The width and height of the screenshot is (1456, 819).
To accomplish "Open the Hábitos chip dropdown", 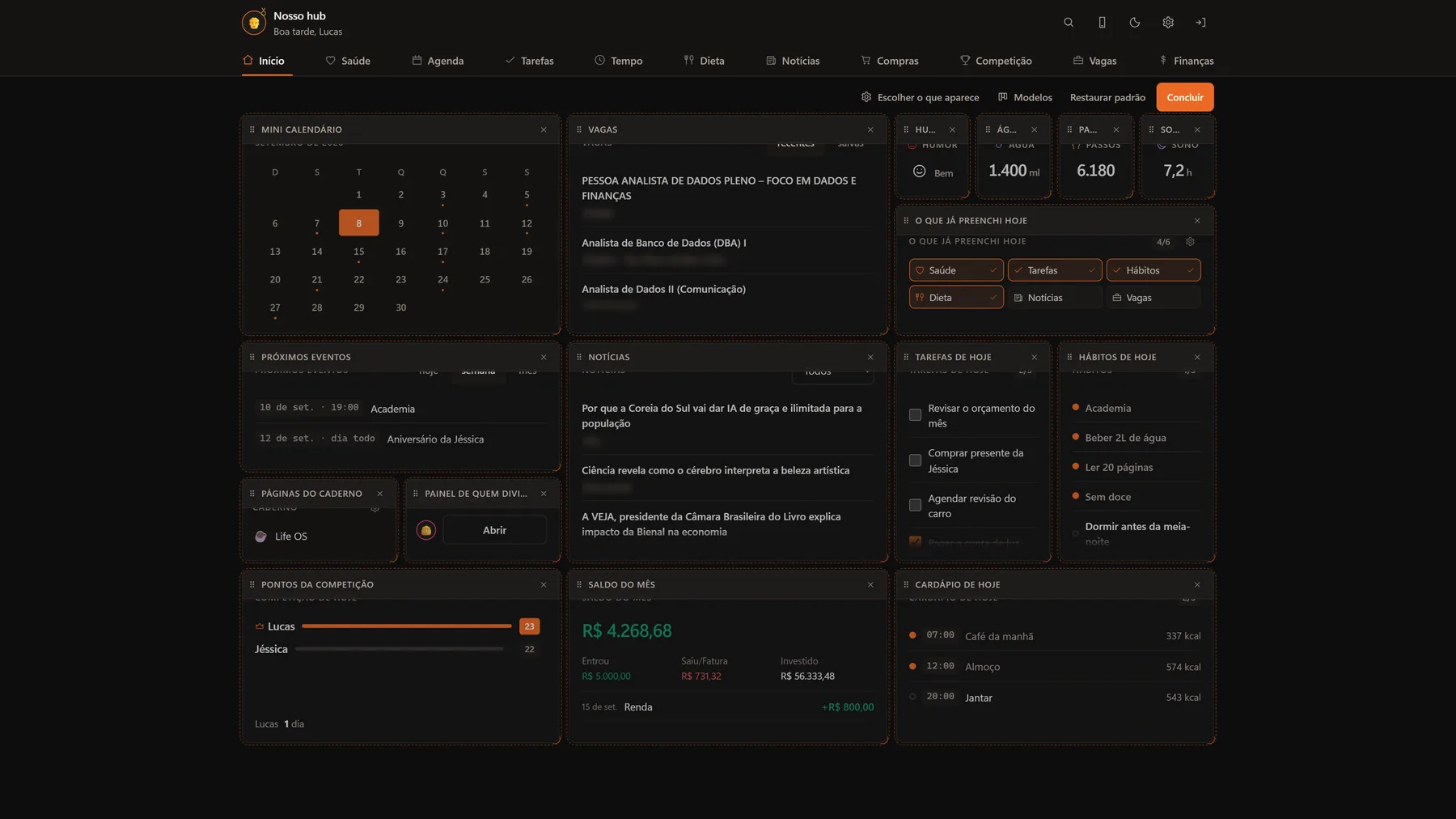I will point(1190,270).
